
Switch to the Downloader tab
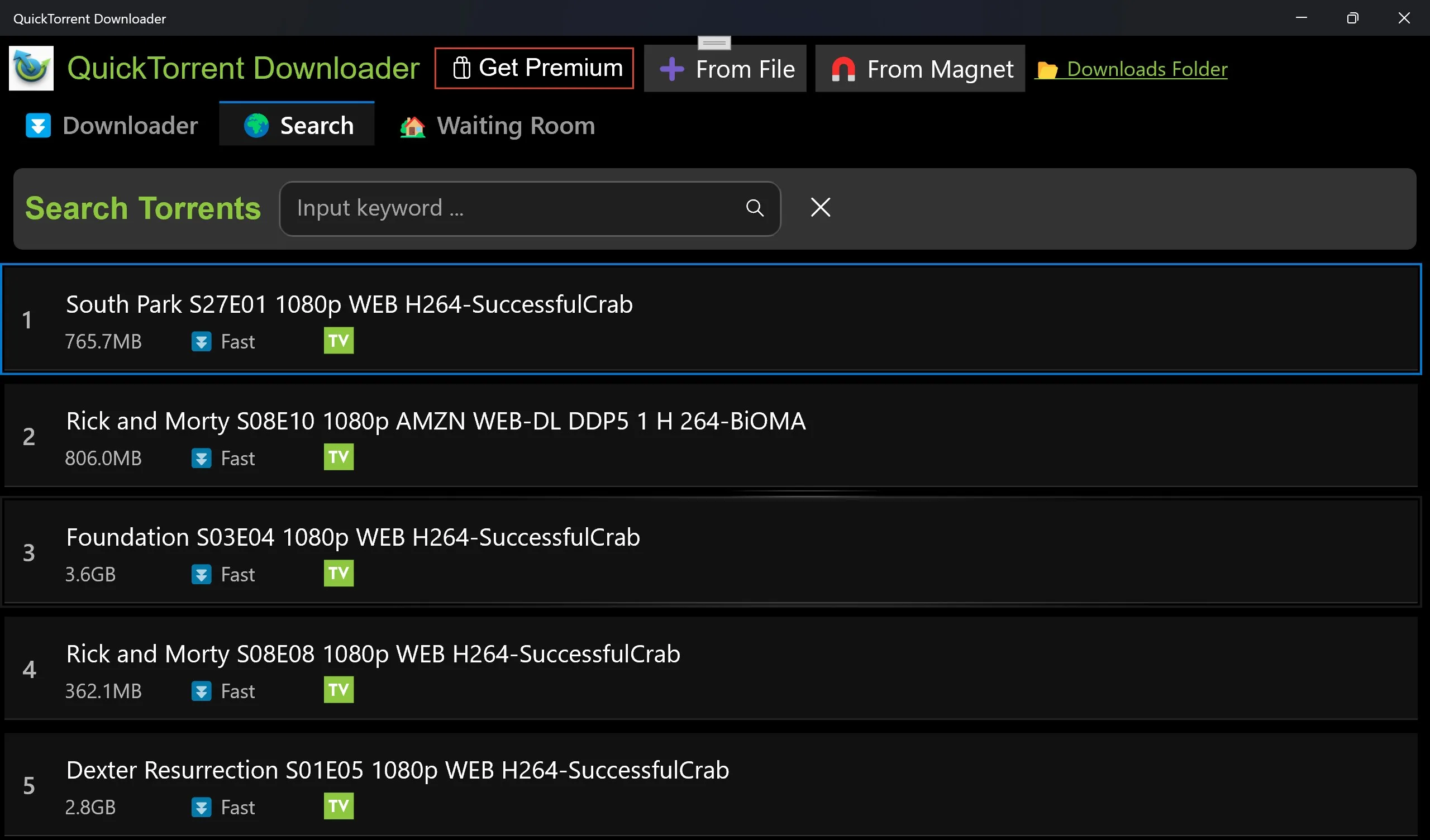(x=112, y=126)
